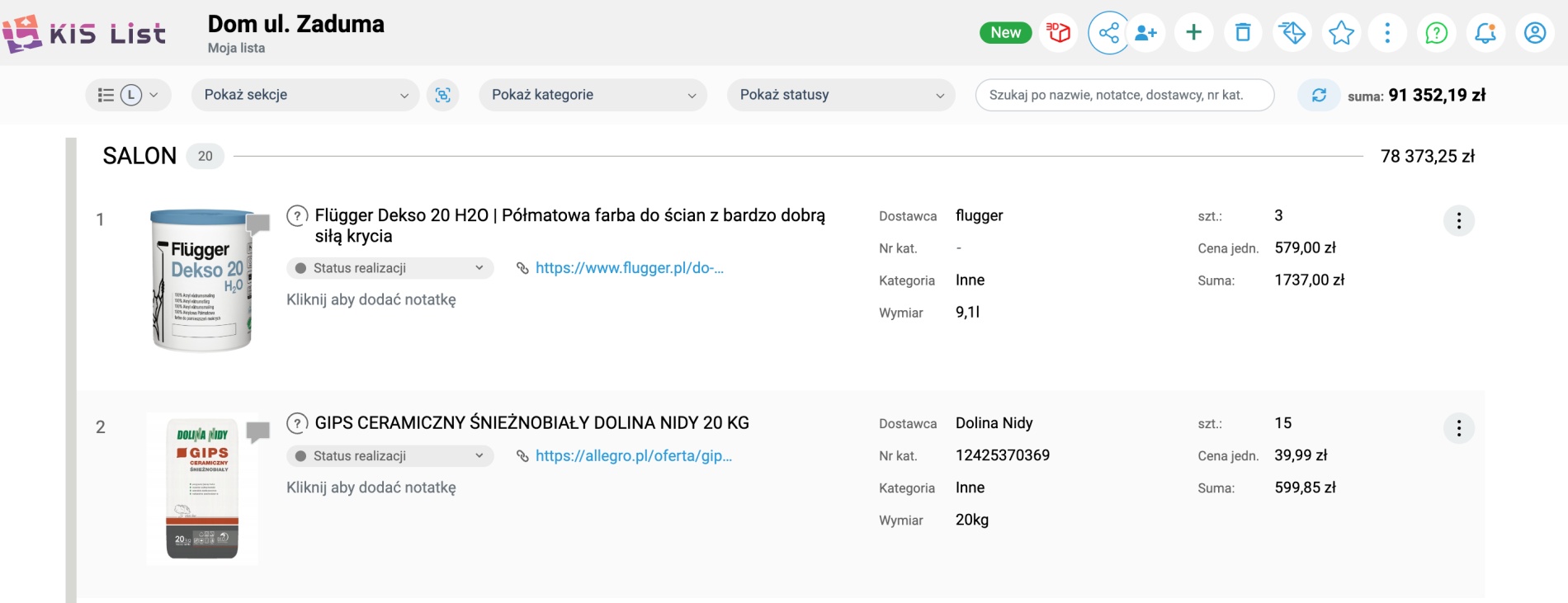Open the list view size selector
Viewport: 1568px width, 603px height.
point(128,95)
